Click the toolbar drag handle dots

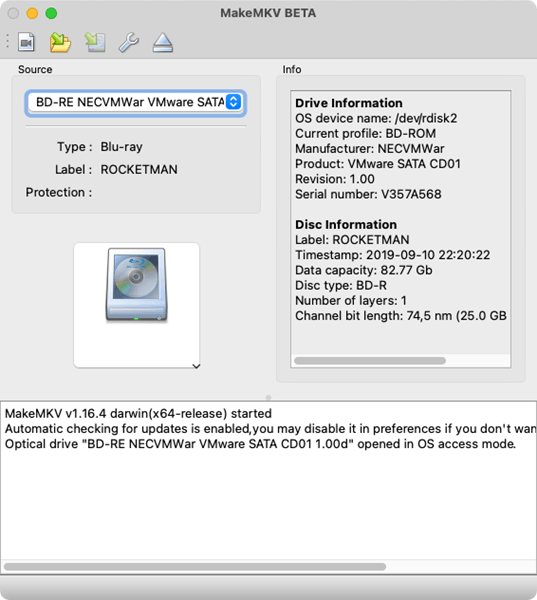point(7,41)
